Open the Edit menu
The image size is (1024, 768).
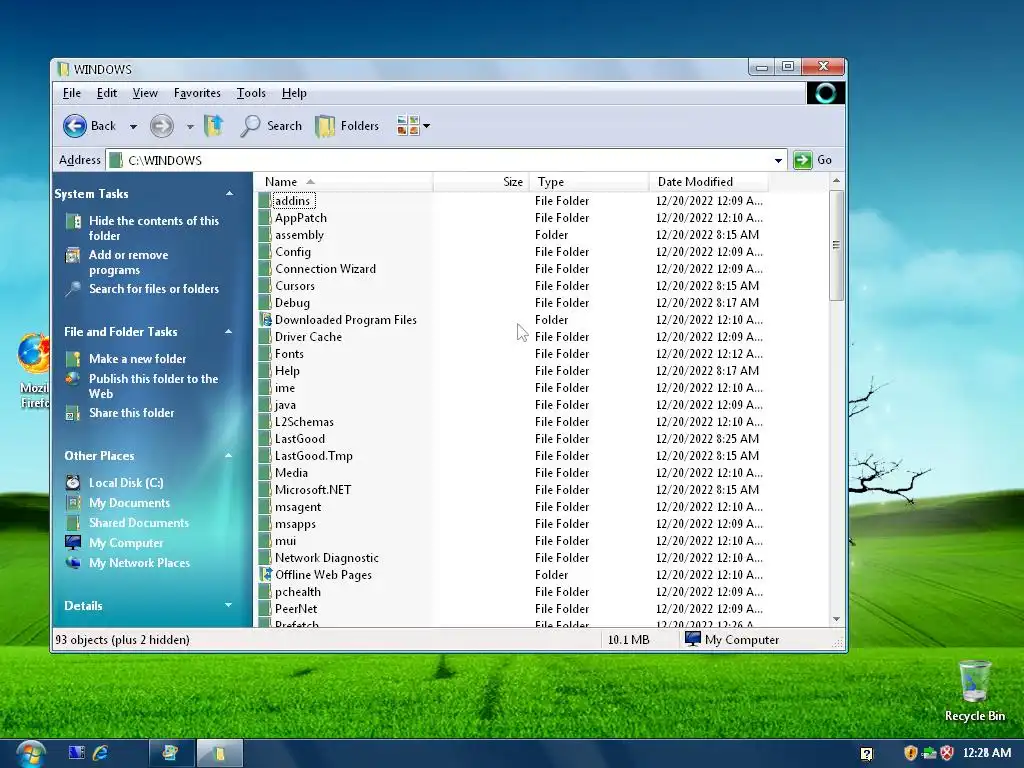pyautogui.click(x=106, y=93)
